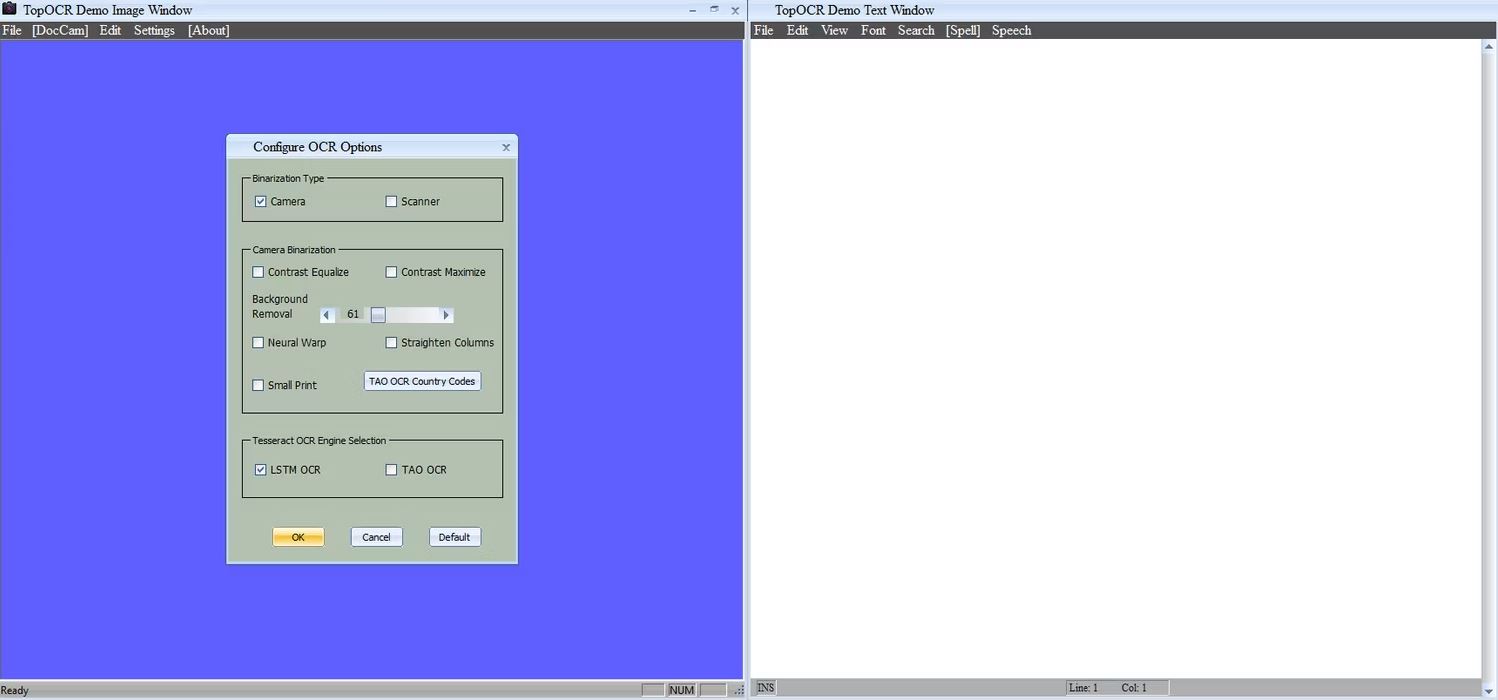Screen dimensions: 1498x700
Task: Increase Background Removal with right arrow
Action: click(x=446, y=315)
